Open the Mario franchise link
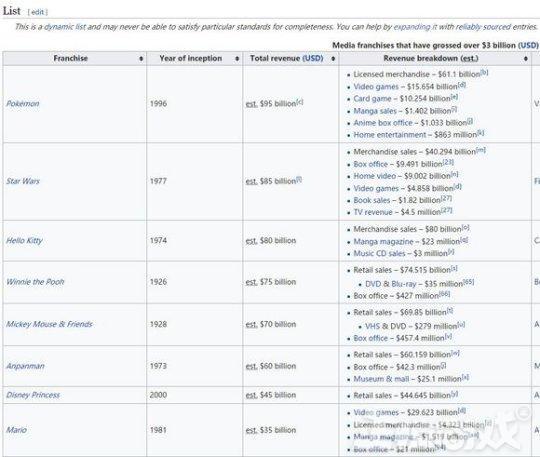 click(x=16, y=430)
